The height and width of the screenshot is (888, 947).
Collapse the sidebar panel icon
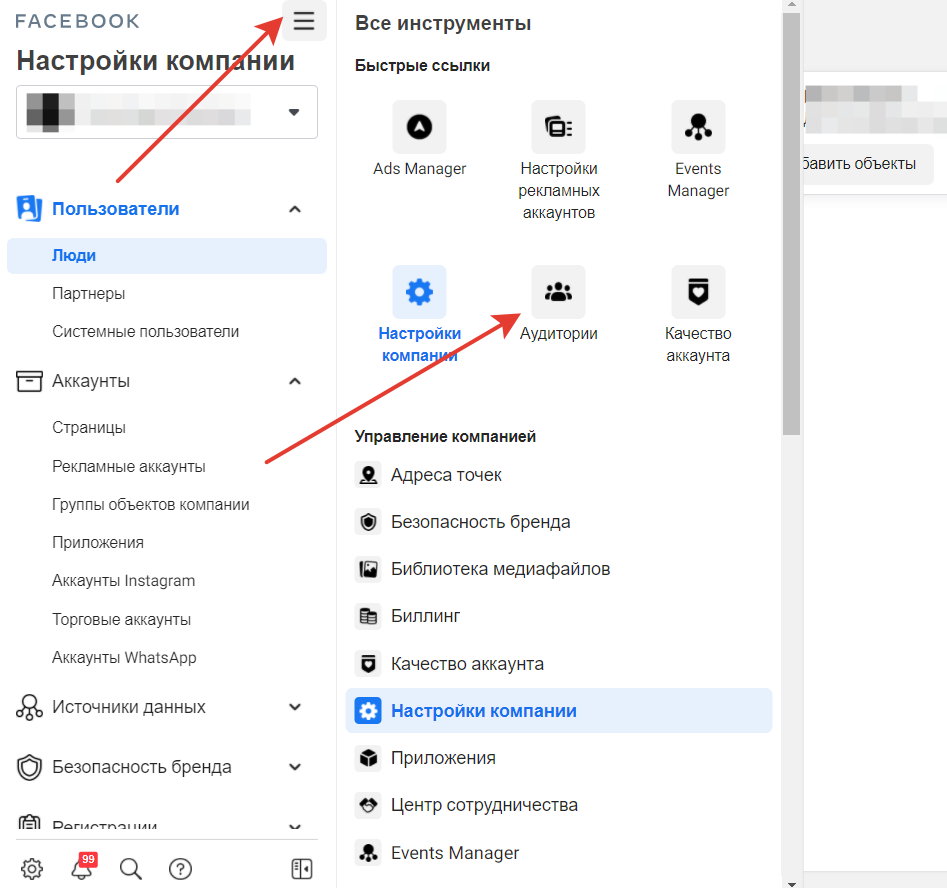301,869
